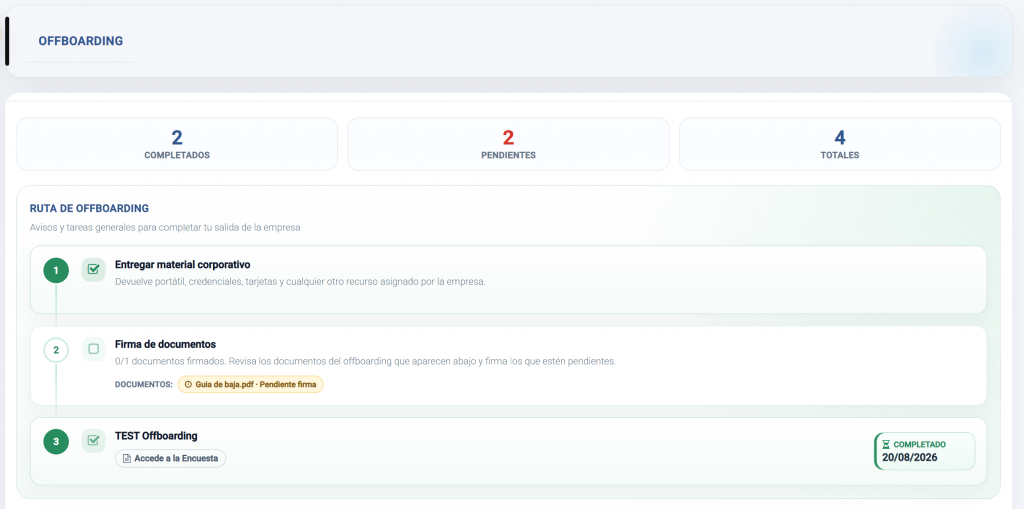Open Guia de baja.pdf pending signature document
1024x509 pixels.
(x=251, y=385)
